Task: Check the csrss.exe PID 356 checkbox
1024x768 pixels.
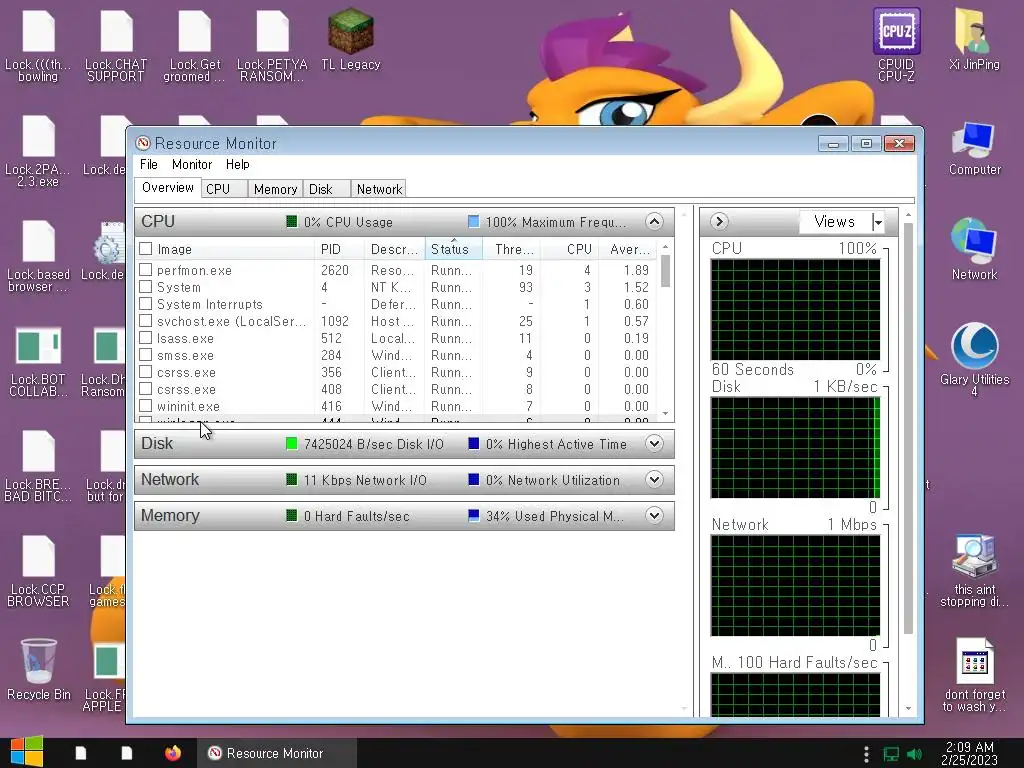Action: tap(146, 372)
